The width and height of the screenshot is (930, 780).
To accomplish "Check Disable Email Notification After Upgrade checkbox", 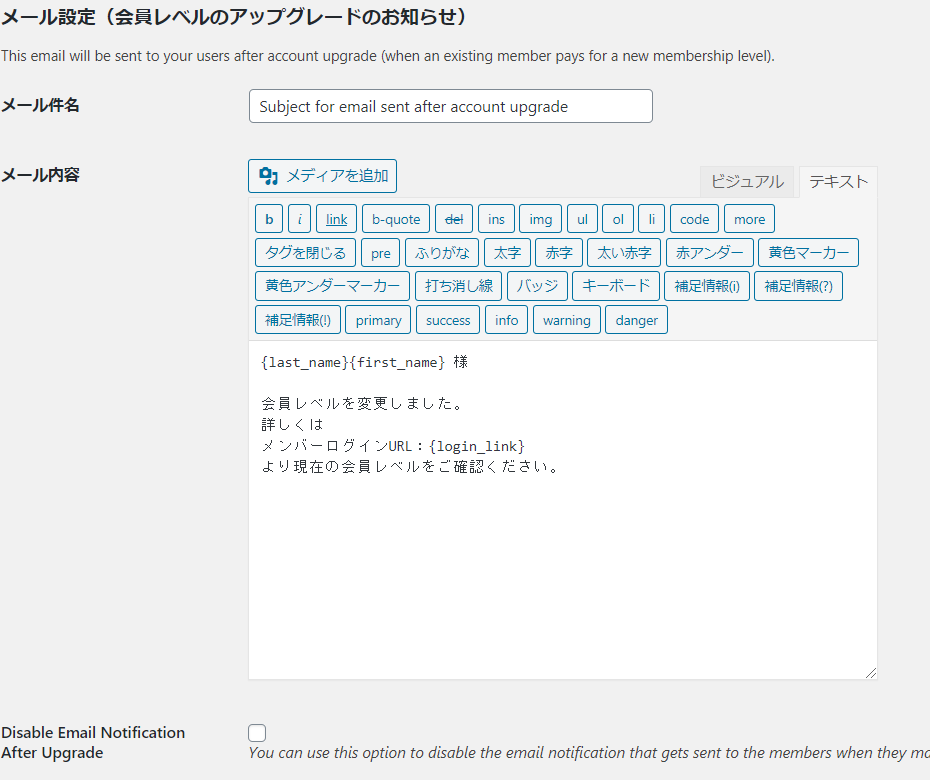I will coord(257,733).
